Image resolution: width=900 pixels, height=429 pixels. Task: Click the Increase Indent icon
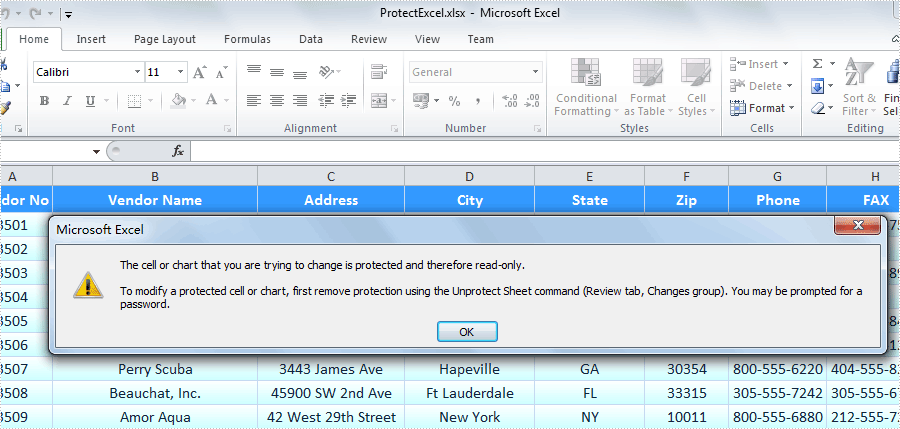click(x=348, y=101)
